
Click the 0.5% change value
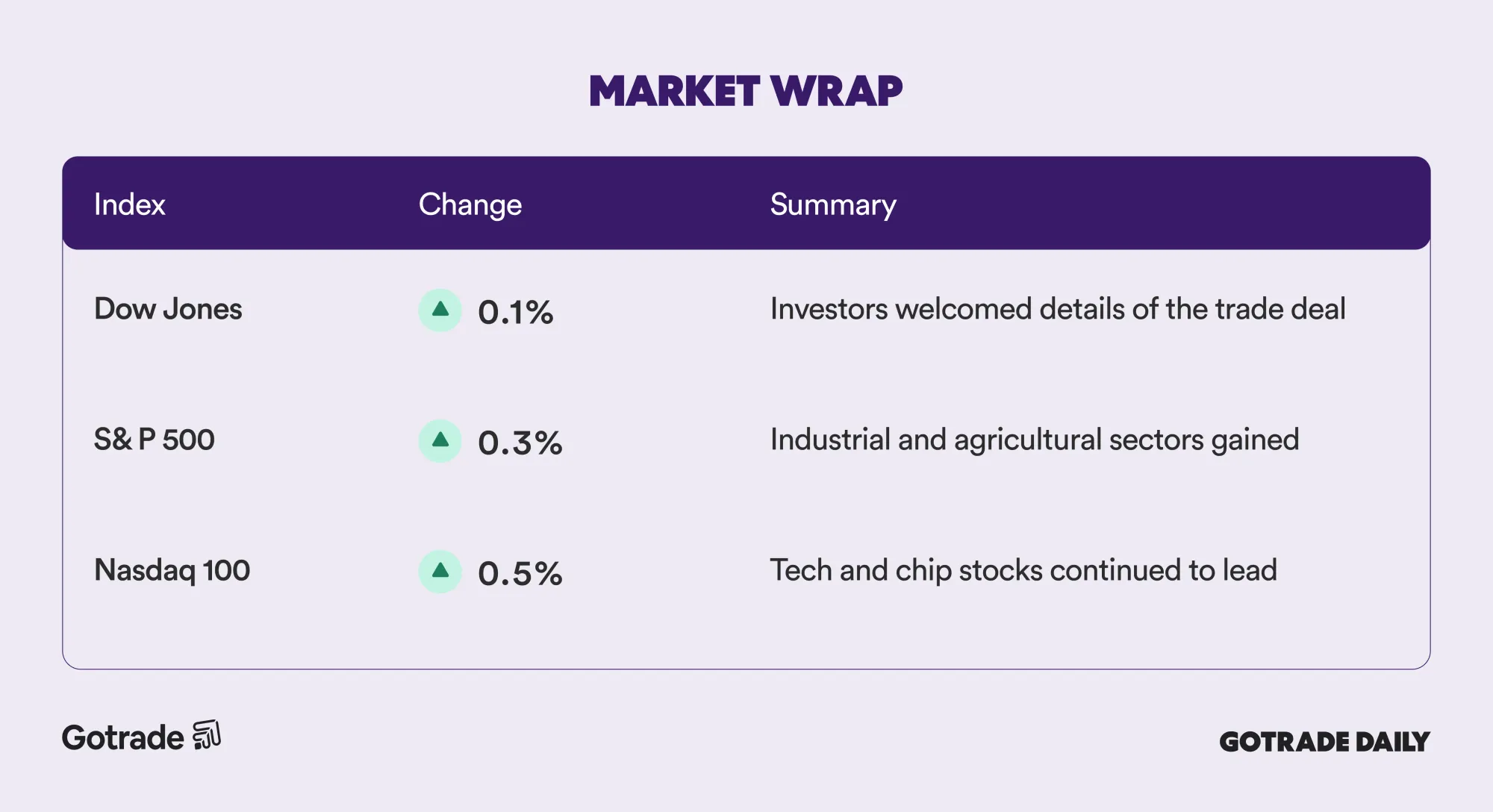[520, 573]
